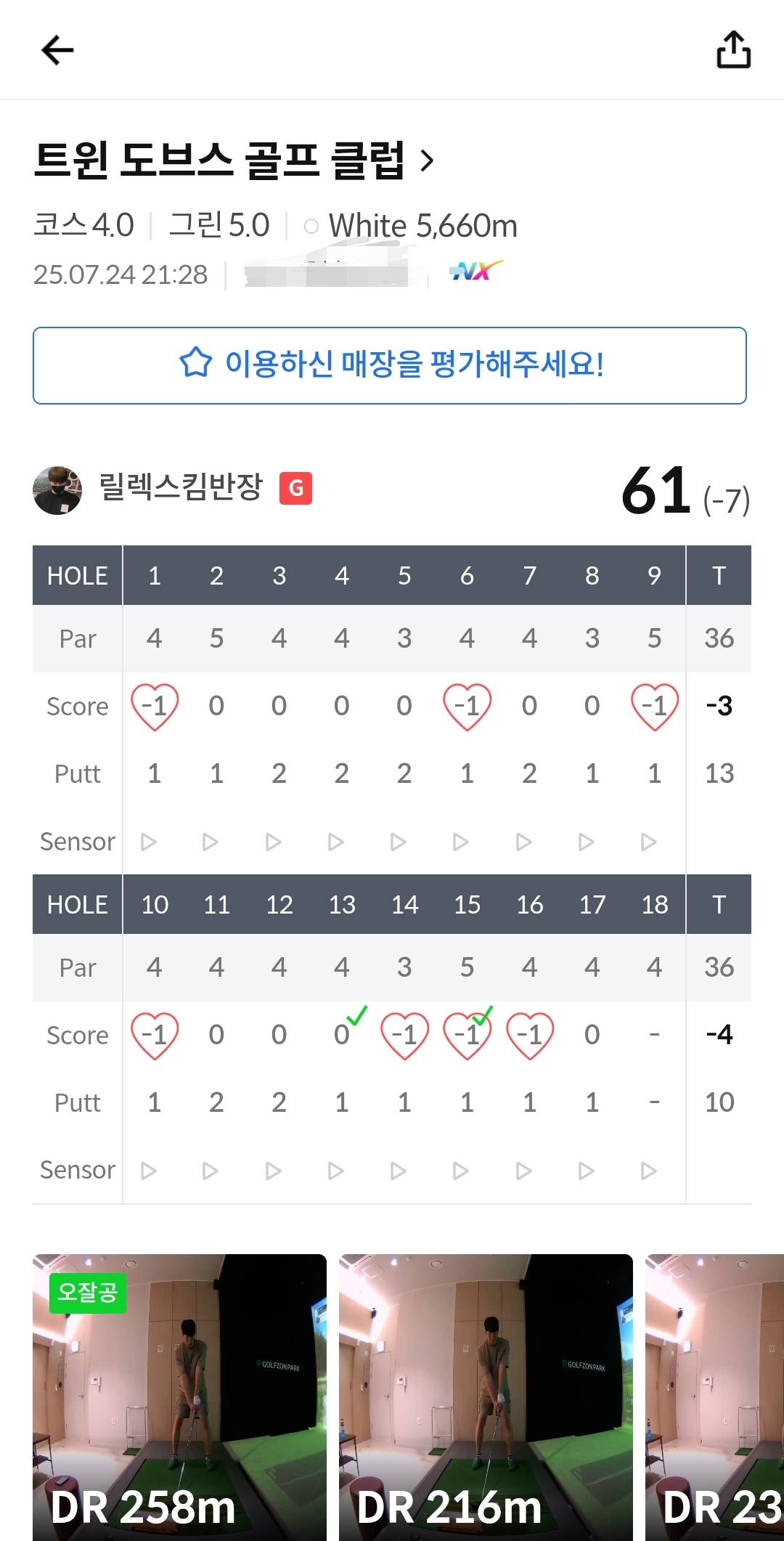Tap the star rate-this-store button
784x1541 pixels.
390,365
